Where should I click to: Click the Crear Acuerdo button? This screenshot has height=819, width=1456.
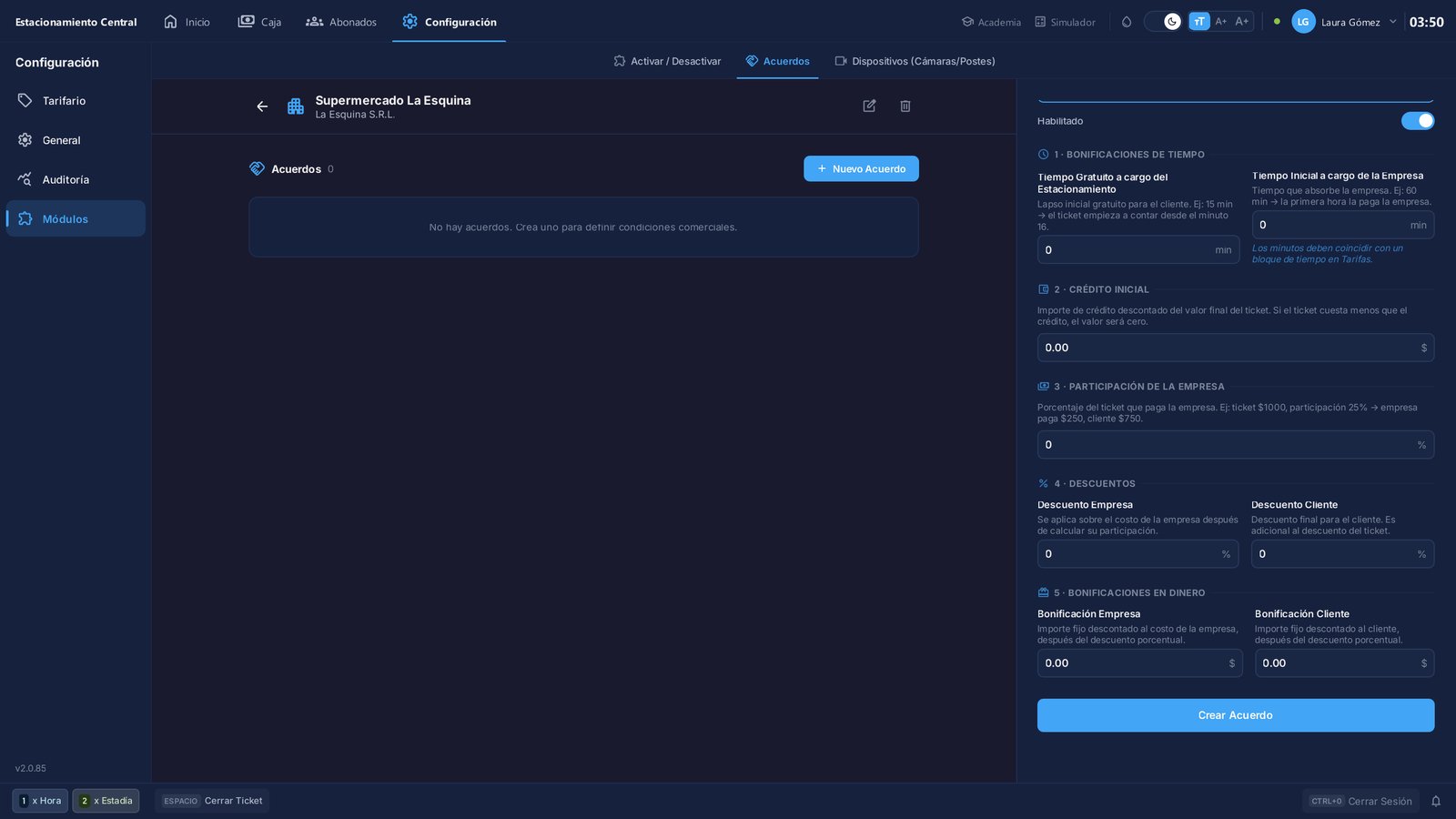1236,715
